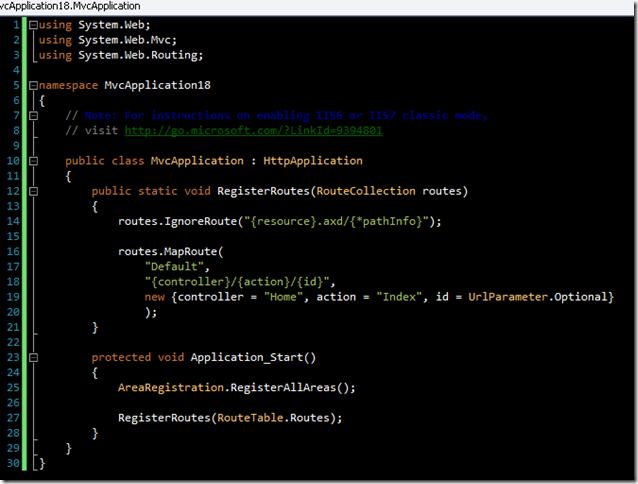
Task: Collapse the MvcApplication class outline
Action: 33,161
